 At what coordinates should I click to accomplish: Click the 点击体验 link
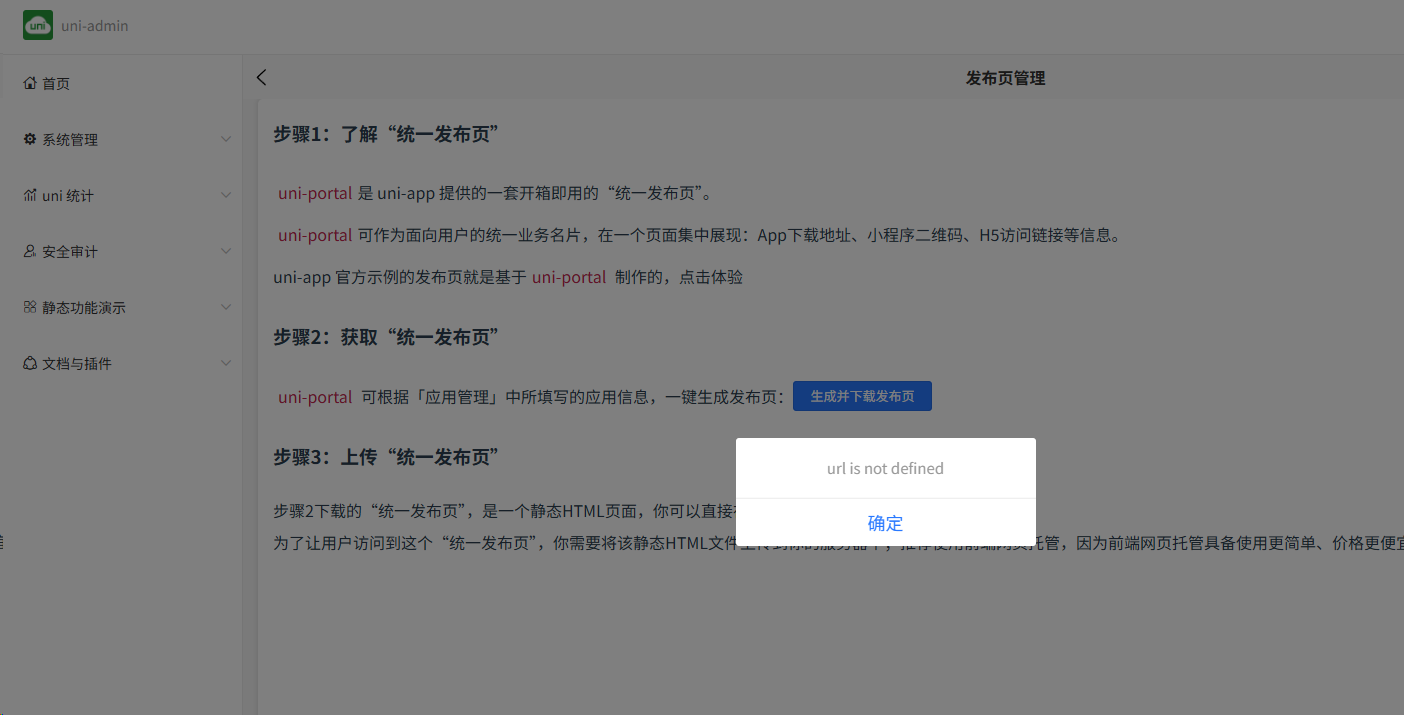tap(711, 277)
